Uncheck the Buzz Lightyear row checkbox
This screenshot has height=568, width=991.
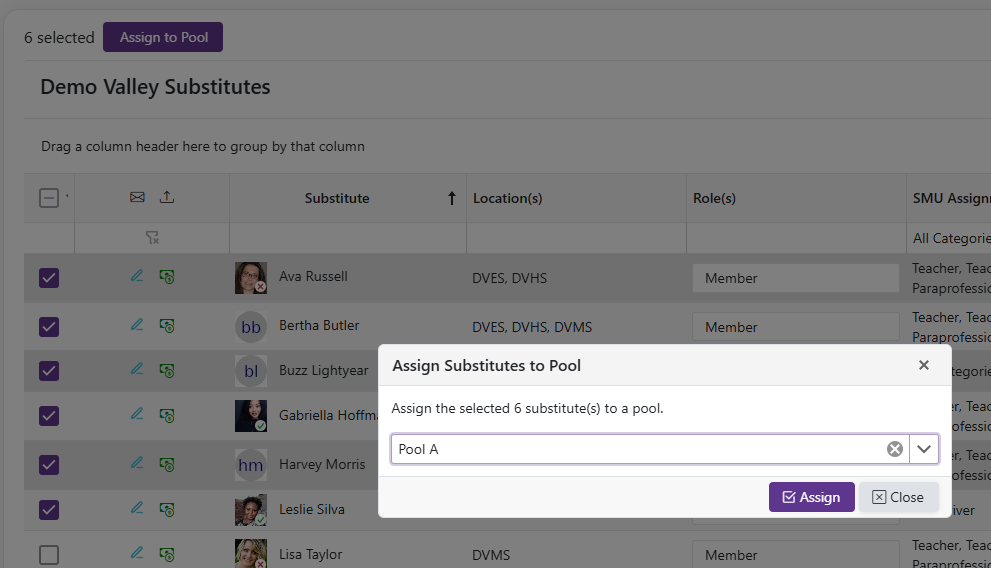49,371
